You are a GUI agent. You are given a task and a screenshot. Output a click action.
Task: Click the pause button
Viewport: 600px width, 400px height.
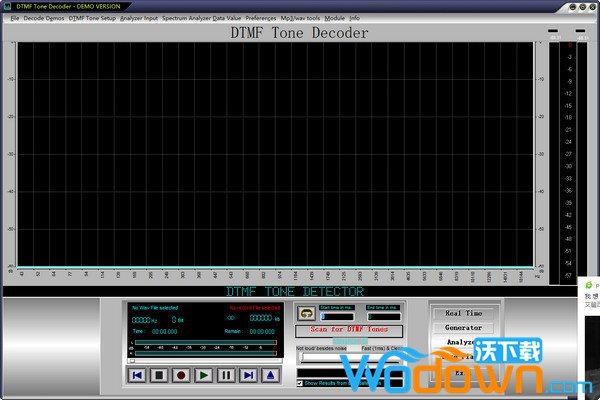click(x=226, y=375)
